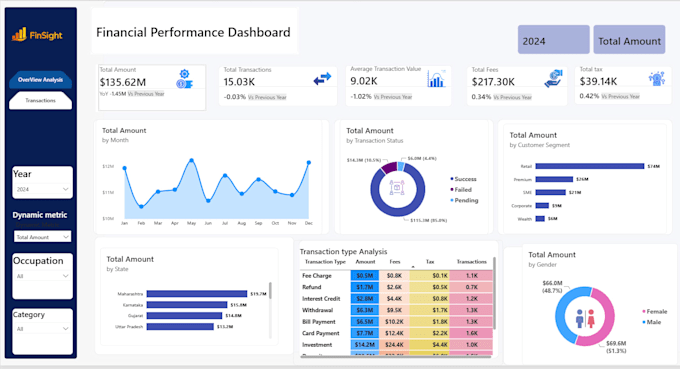680x369 pixels.
Task: Click the Total tax icon
Action: tap(657, 78)
